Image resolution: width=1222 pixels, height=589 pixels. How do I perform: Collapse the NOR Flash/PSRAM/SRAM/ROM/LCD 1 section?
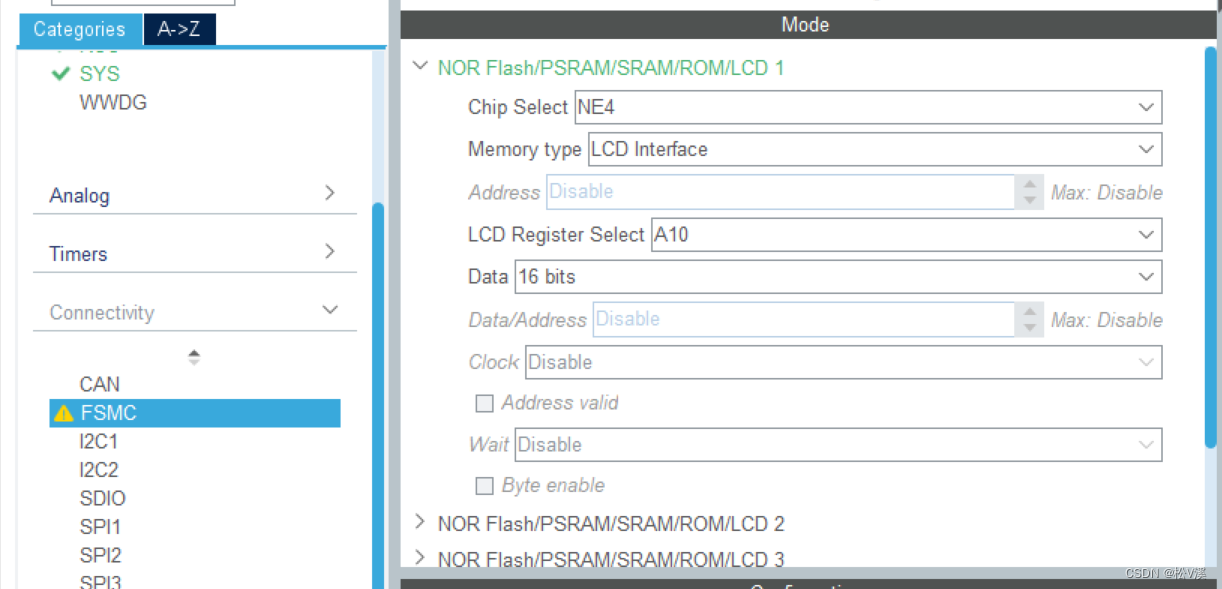[x=420, y=65]
